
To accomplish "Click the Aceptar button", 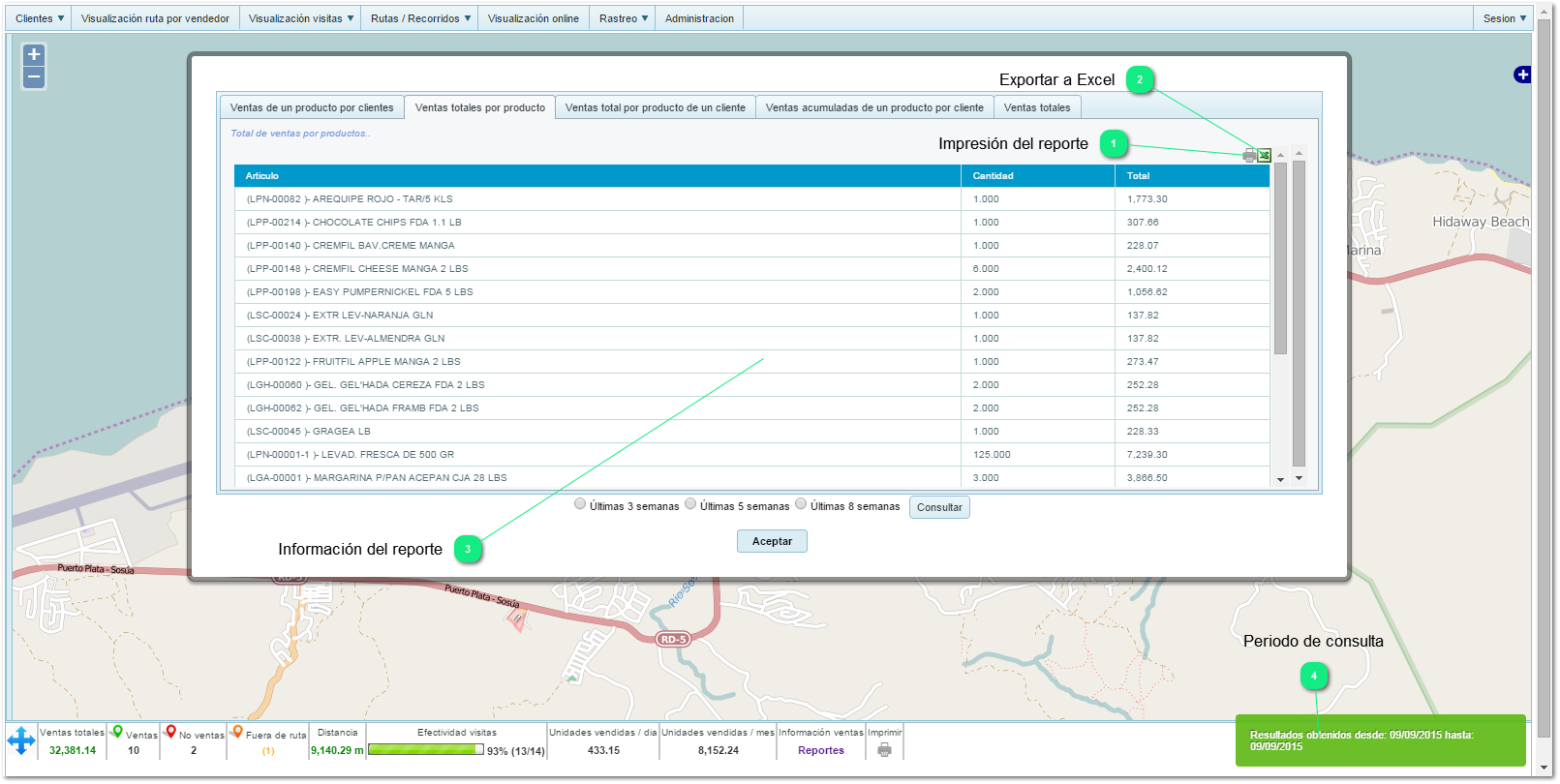I will pyautogui.click(x=772, y=541).
